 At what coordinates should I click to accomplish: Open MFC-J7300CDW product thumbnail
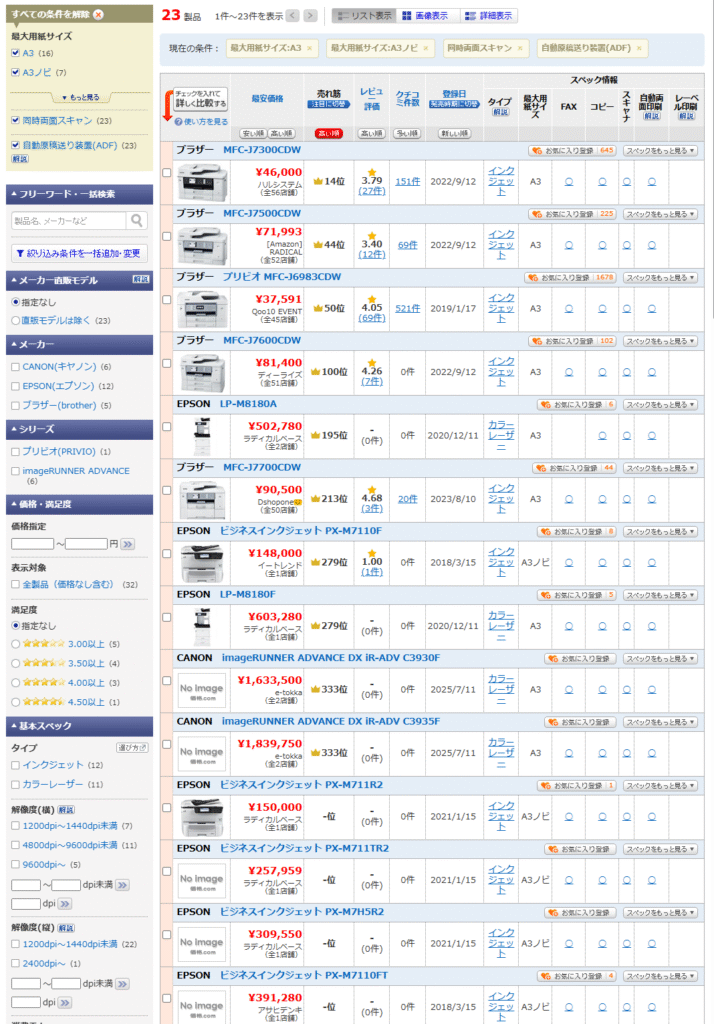[x=203, y=182]
